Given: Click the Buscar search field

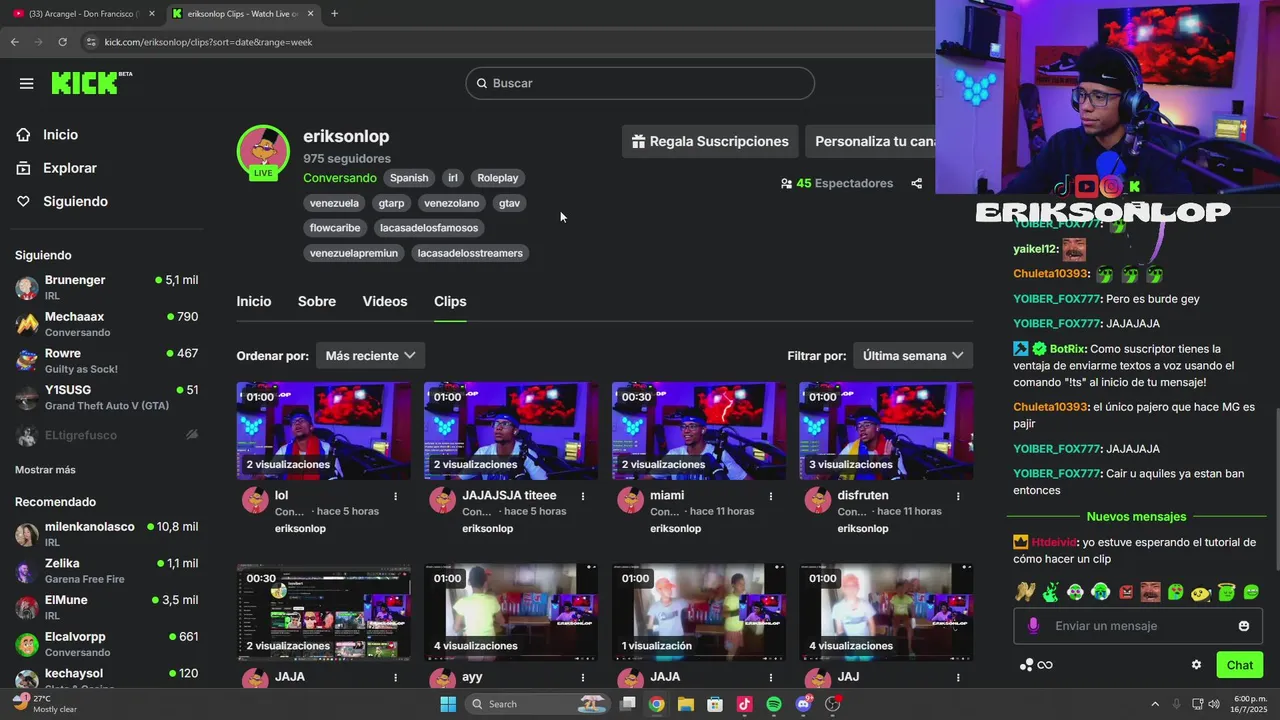Looking at the screenshot, I should point(640,83).
